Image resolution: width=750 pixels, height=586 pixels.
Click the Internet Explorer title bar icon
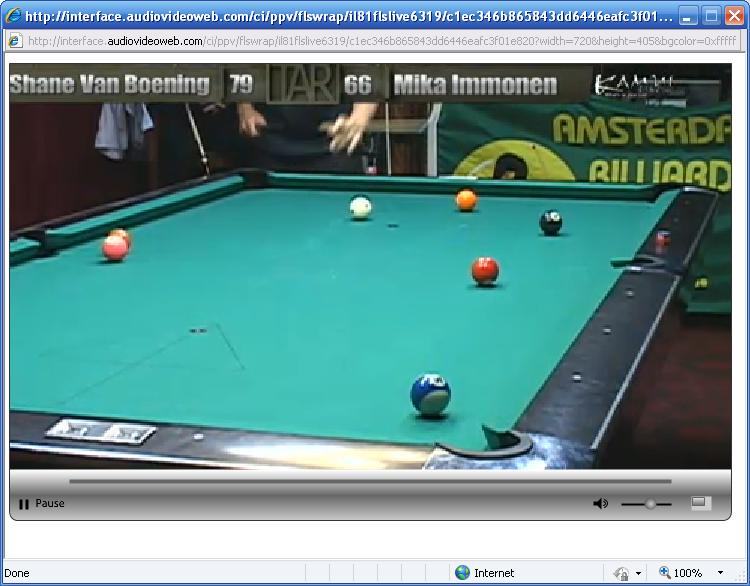[13, 16]
